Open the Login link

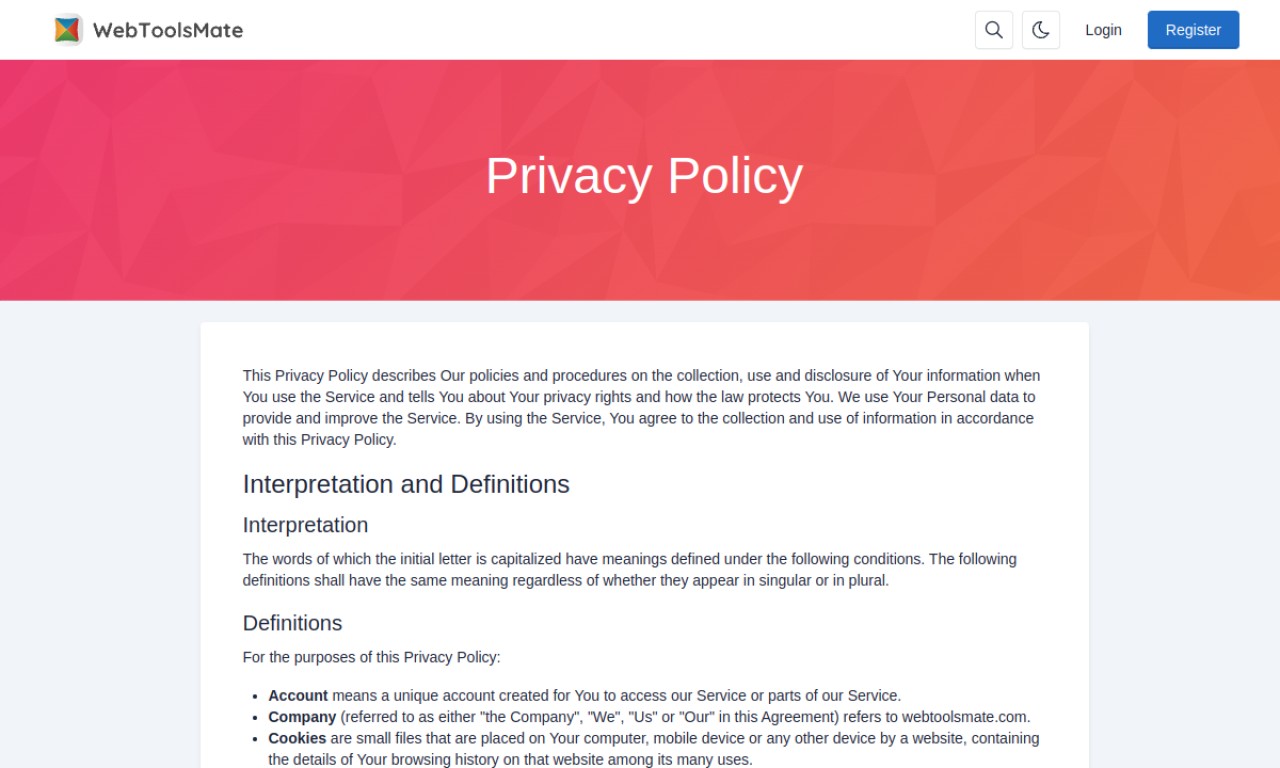(x=1103, y=30)
